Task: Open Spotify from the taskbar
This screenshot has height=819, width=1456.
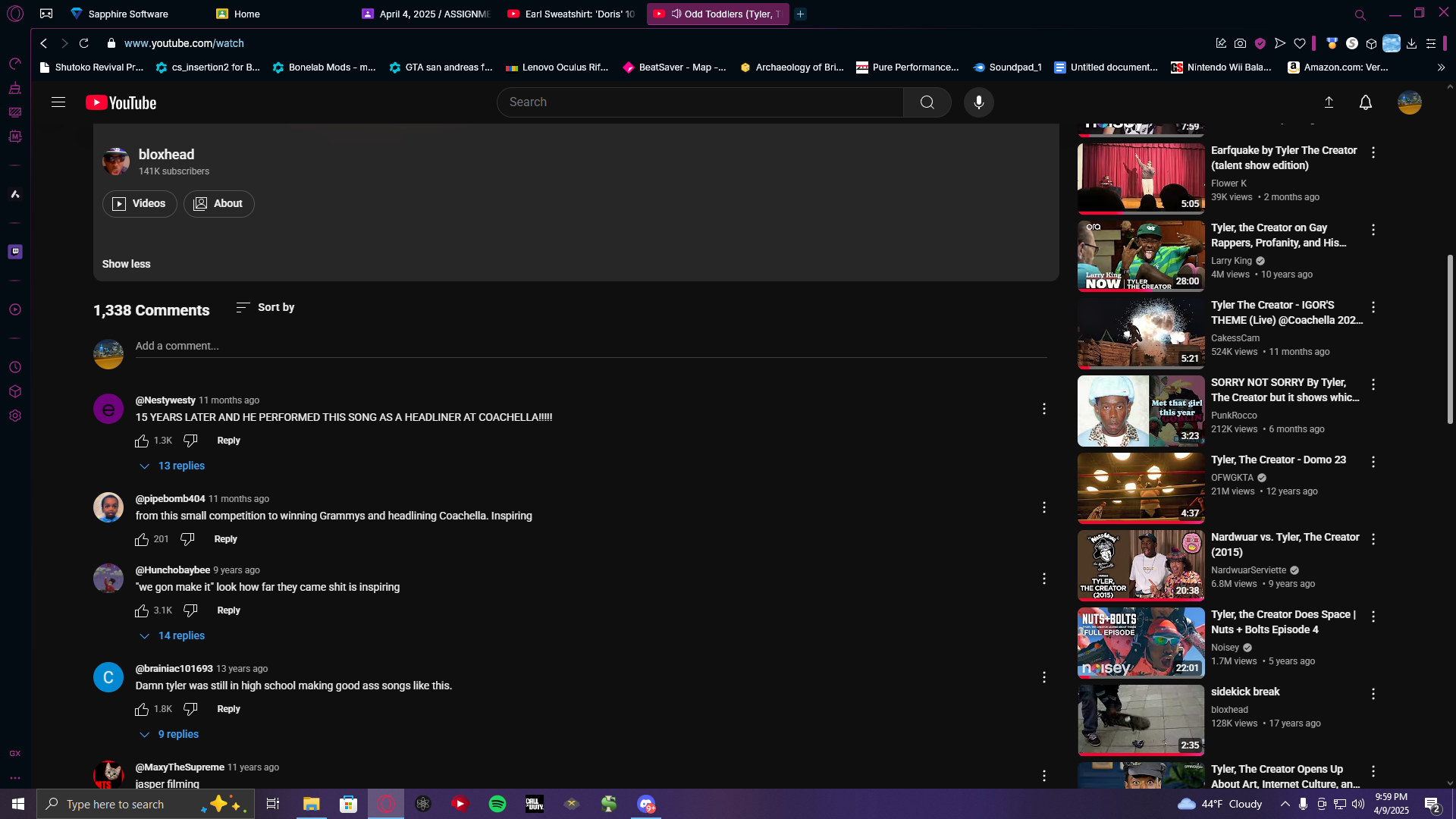Action: pos(497,804)
